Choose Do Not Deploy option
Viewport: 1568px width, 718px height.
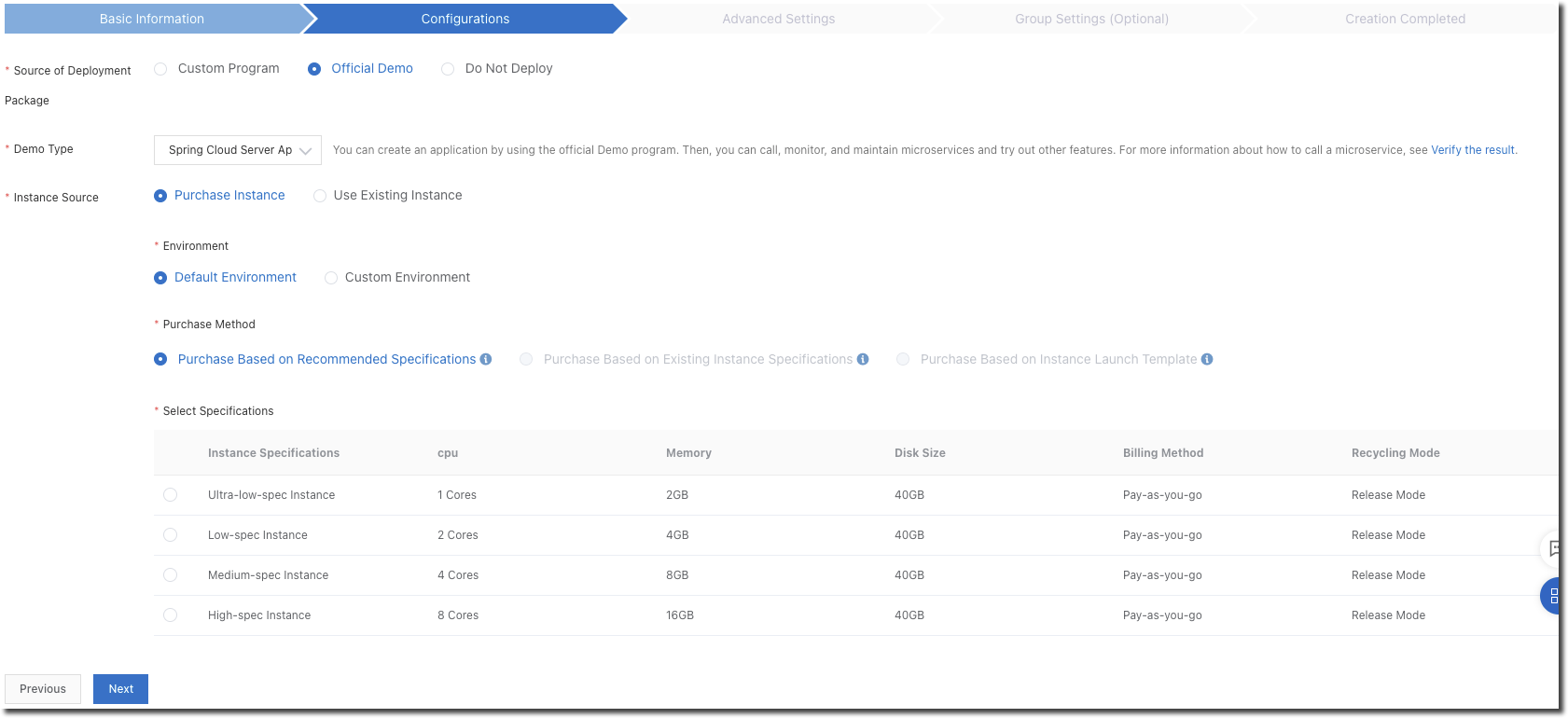pos(448,69)
